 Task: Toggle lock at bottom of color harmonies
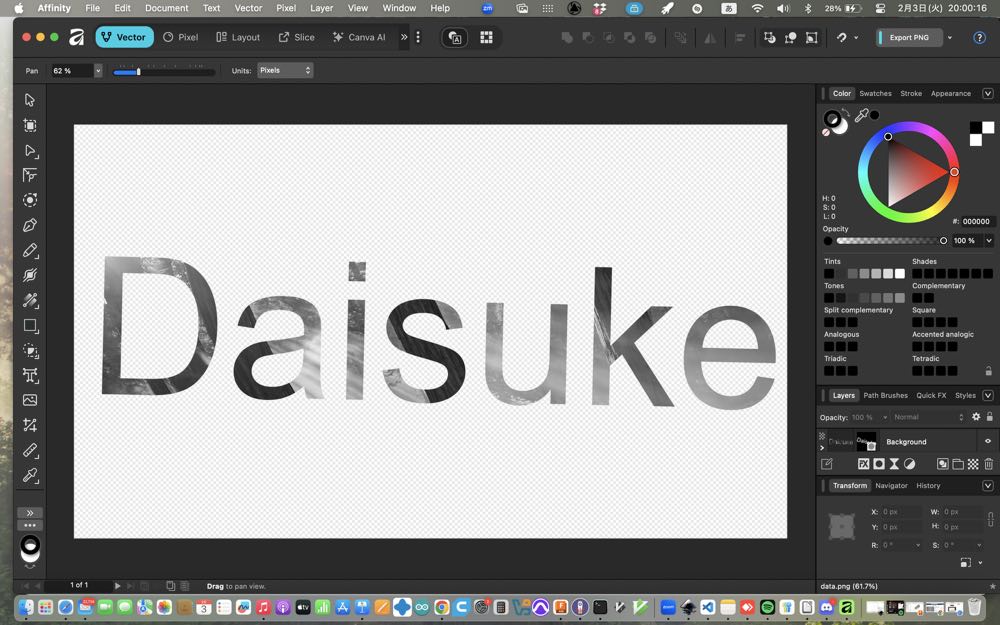point(989,371)
